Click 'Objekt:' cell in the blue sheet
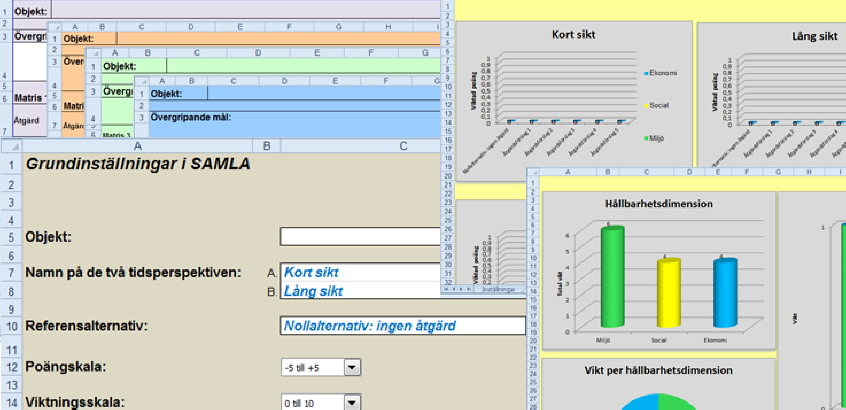The width and height of the screenshot is (846, 410). pyautogui.click(x=166, y=93)
